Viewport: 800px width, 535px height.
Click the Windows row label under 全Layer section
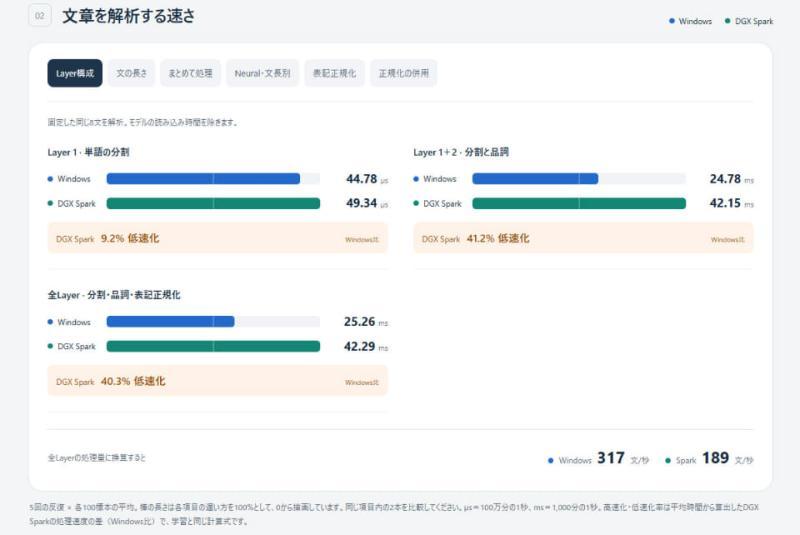[x=69, y=322]
